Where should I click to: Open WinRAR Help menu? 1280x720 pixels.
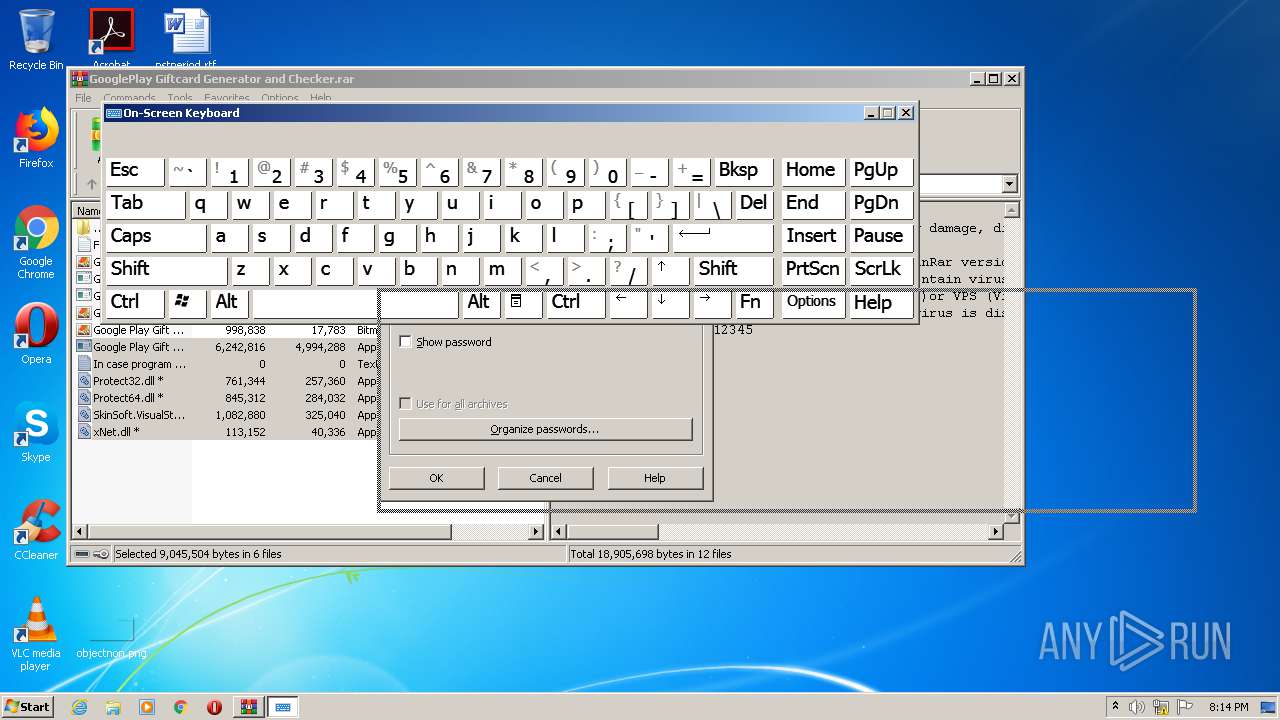[x=320, y=98]
